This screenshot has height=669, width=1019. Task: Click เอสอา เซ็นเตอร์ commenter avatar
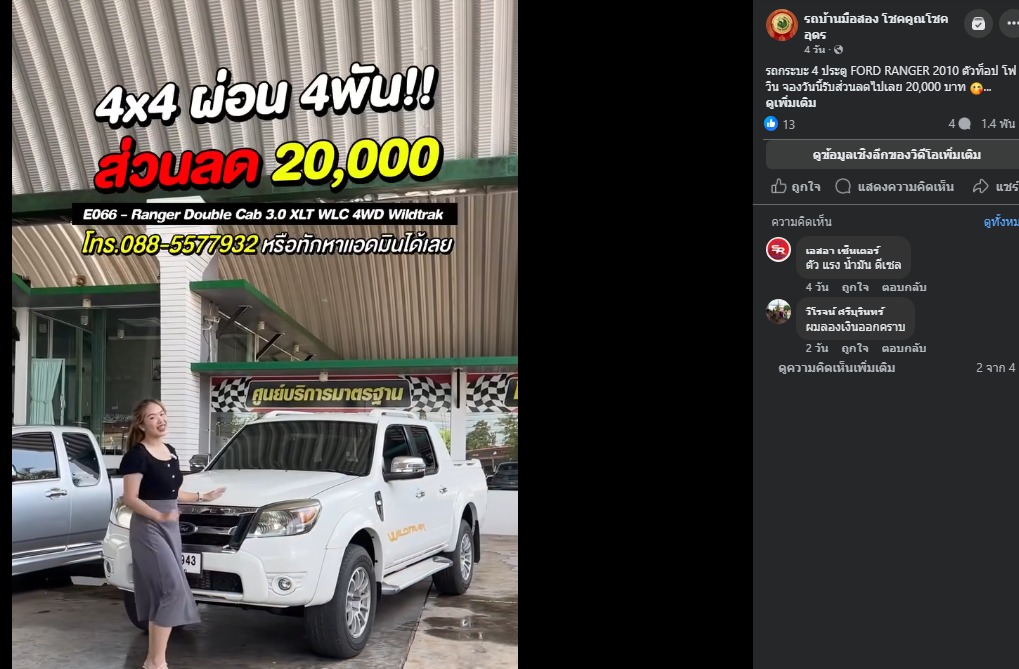(x=778, y=250)
